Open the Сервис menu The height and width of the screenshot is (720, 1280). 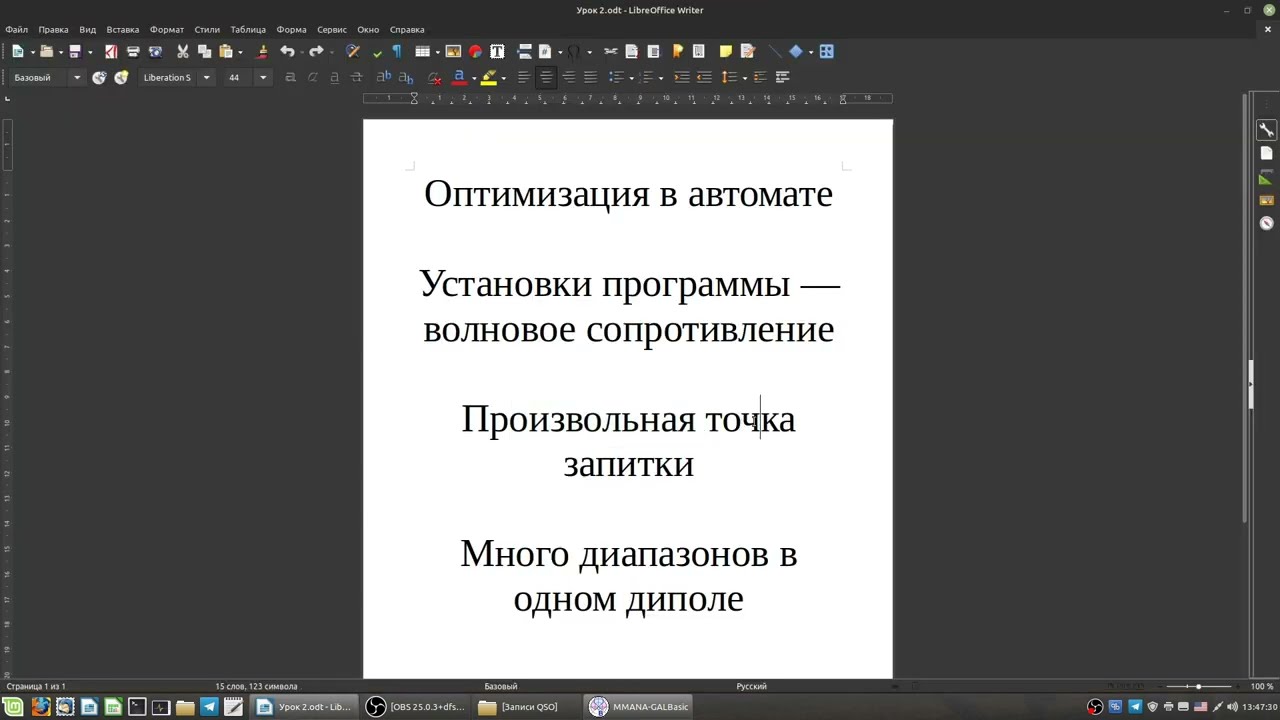[x=332, y=29]
